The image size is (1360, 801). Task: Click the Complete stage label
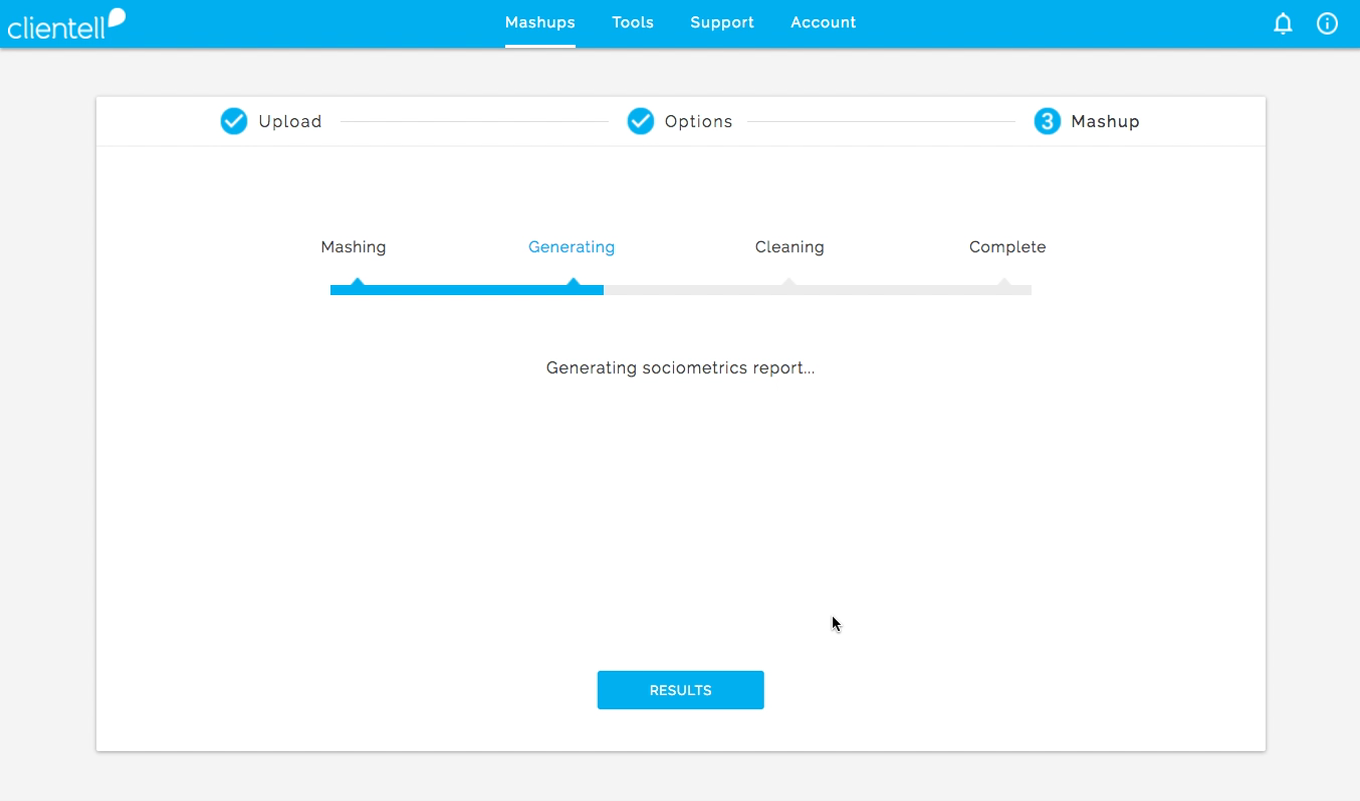[x=1007, y=247]
